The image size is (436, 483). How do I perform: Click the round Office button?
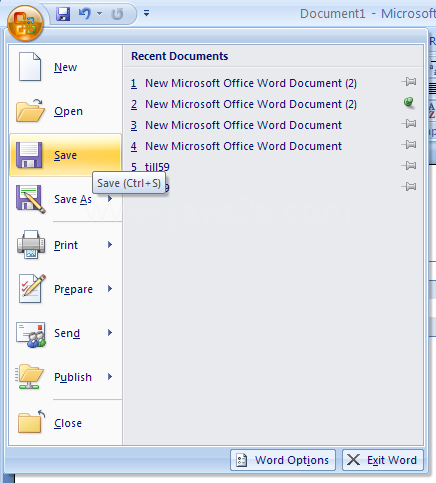tap(25, 23)
